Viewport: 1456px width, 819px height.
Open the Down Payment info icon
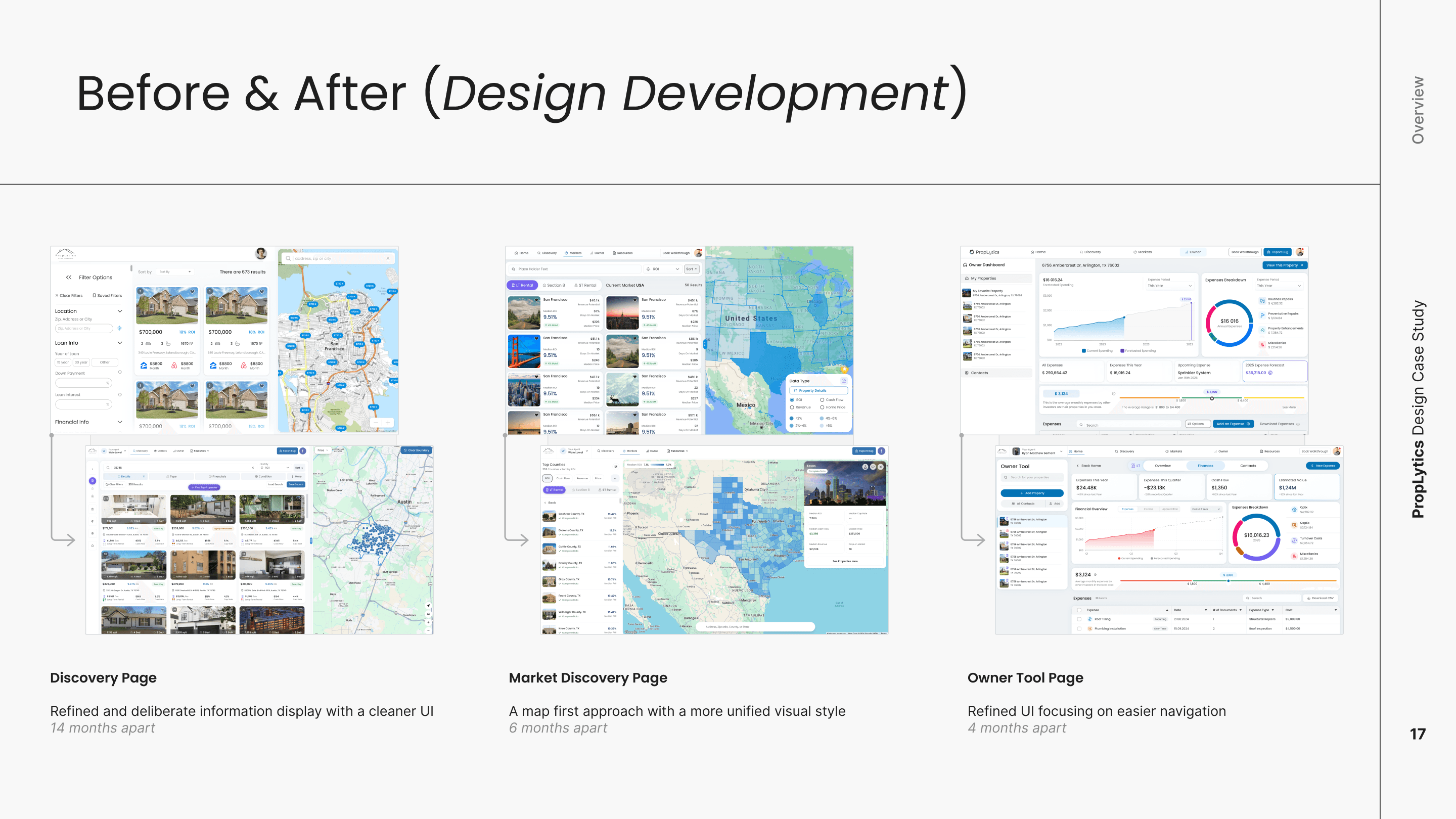[120, 373]
